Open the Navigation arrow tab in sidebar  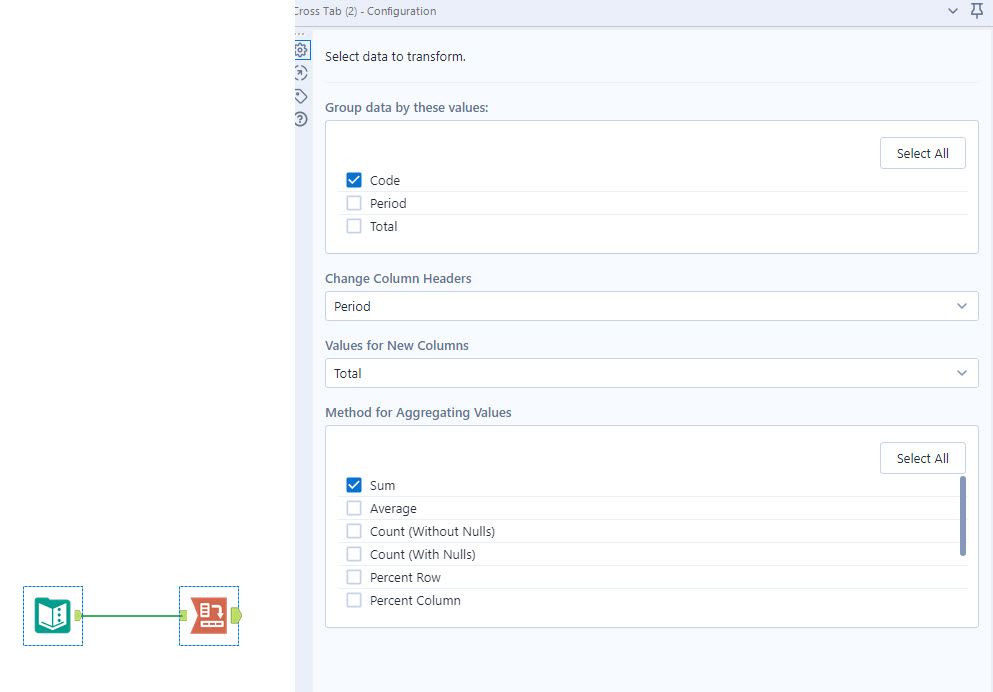click(301, 73)
